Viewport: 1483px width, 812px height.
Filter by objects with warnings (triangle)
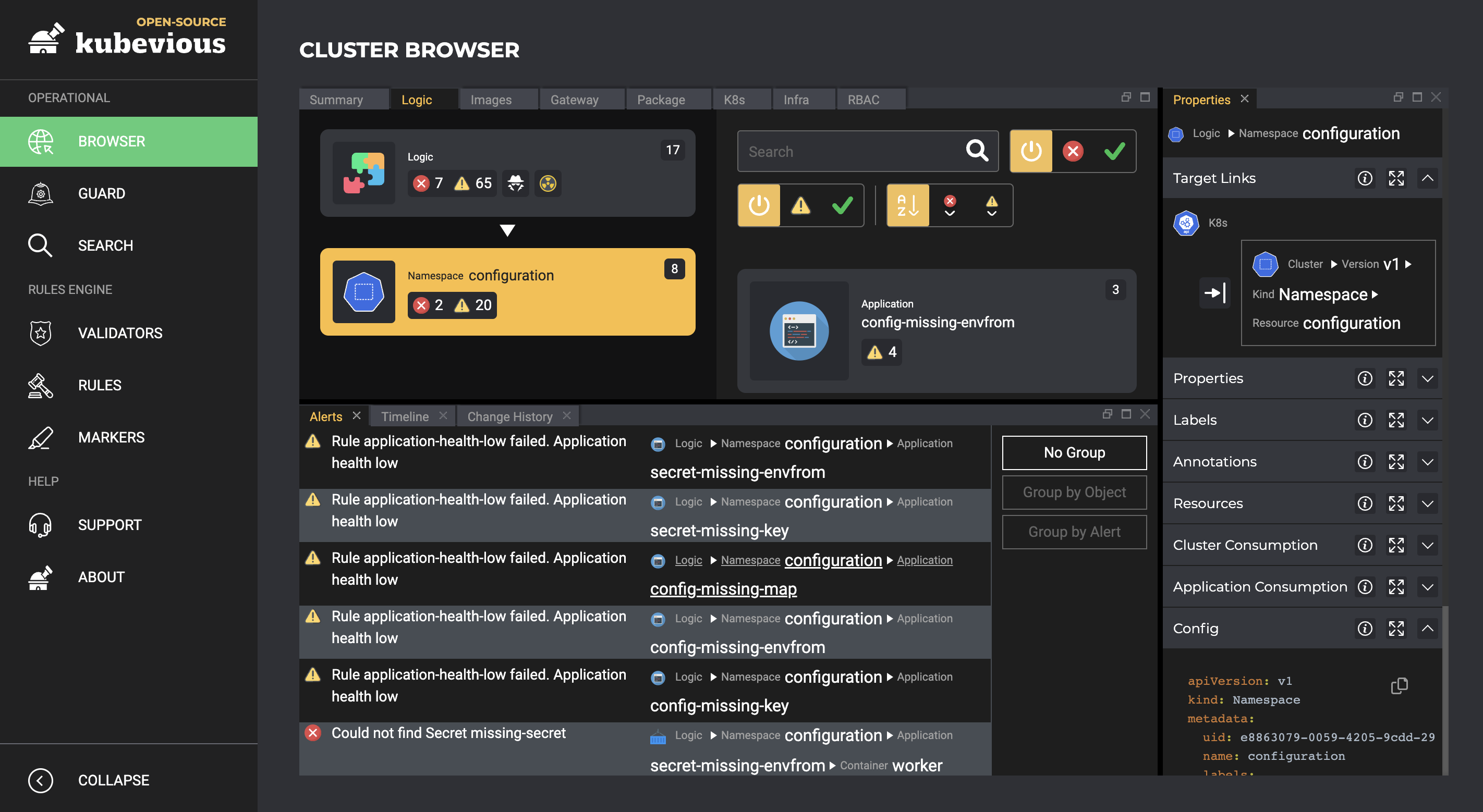(x=801, y=205)
